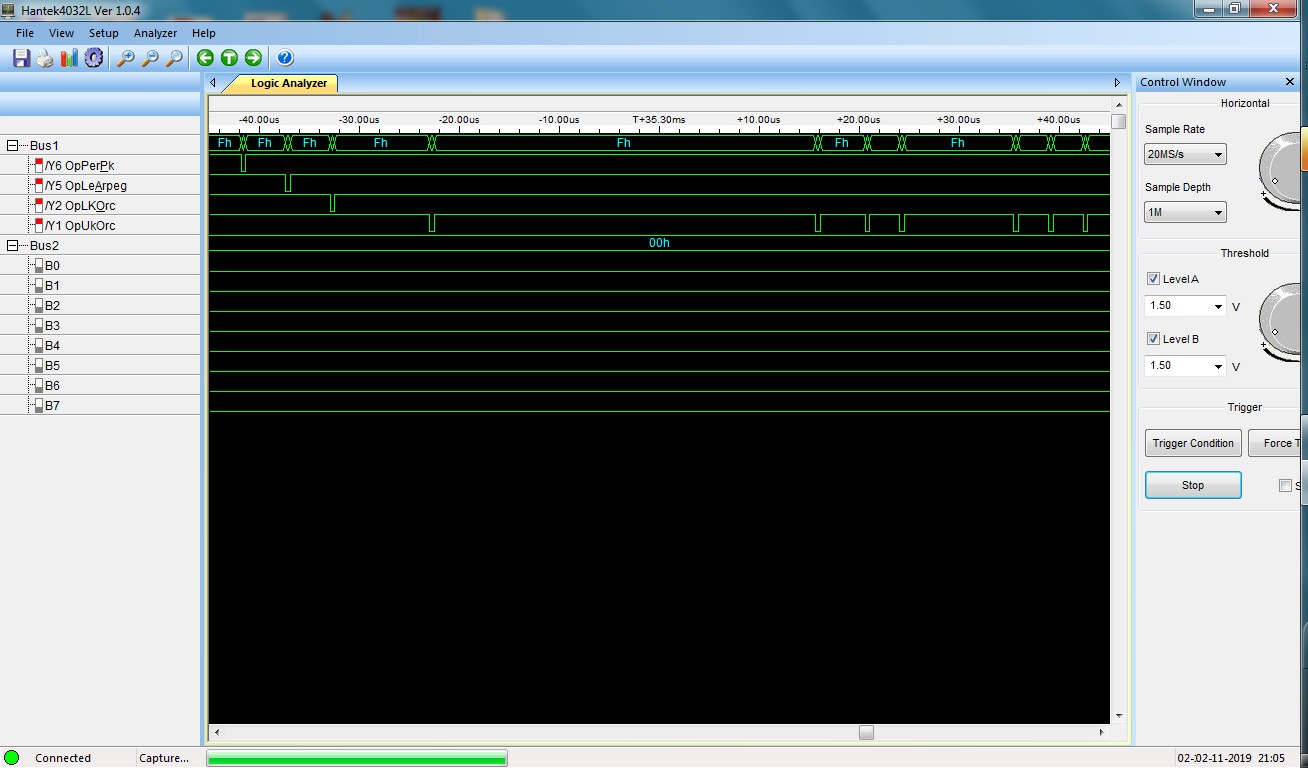Jump to trigger with green T icon

pyautogui.click(x=229, y=58)
